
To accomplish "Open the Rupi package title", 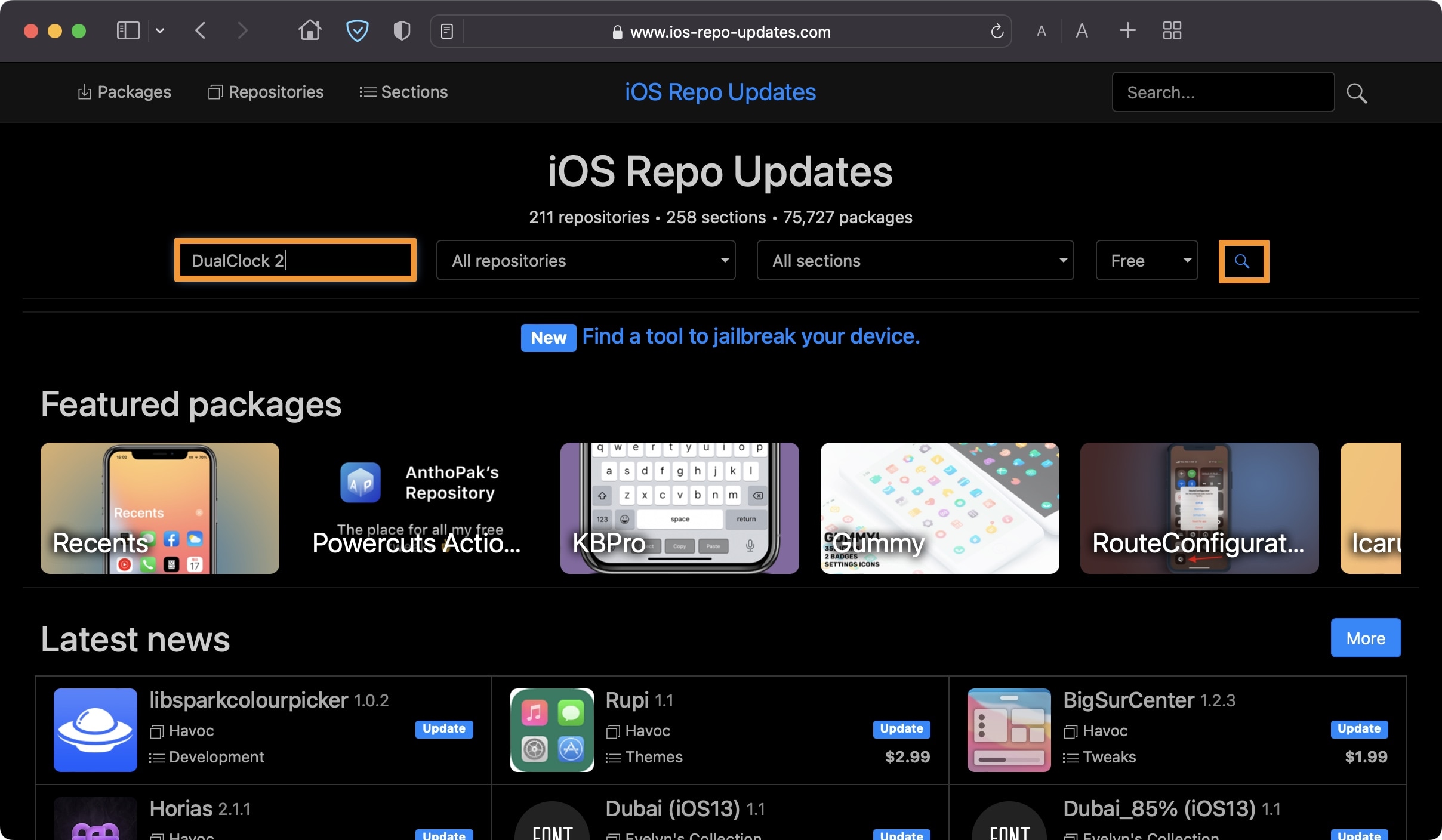I will coord(627,700).
